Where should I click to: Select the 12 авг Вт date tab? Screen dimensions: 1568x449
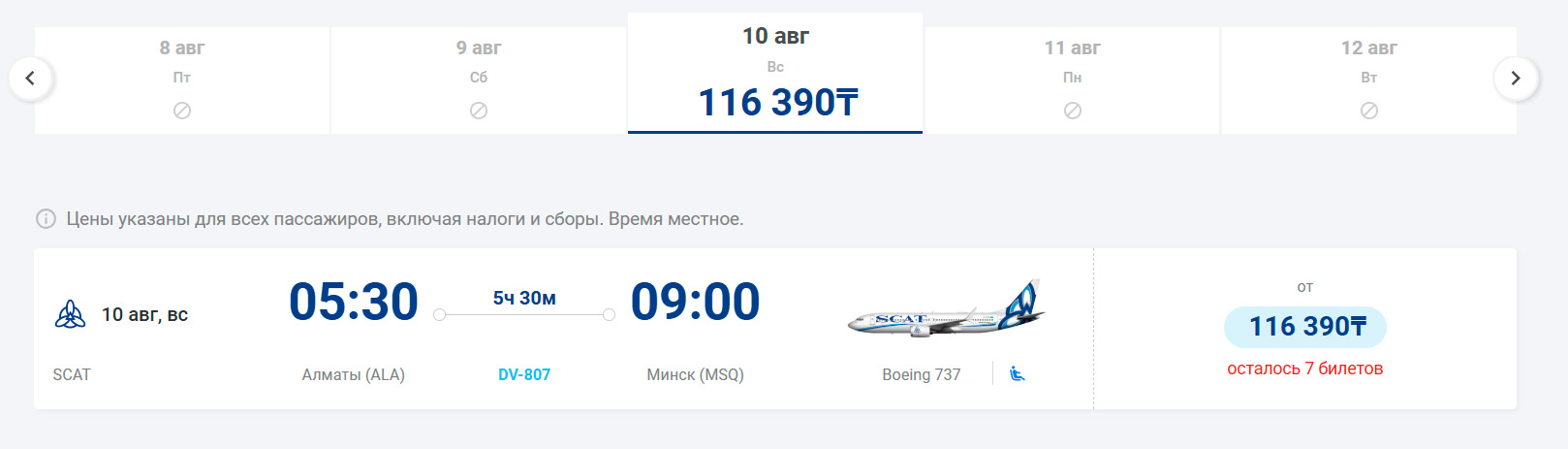tap(1368, 80)
